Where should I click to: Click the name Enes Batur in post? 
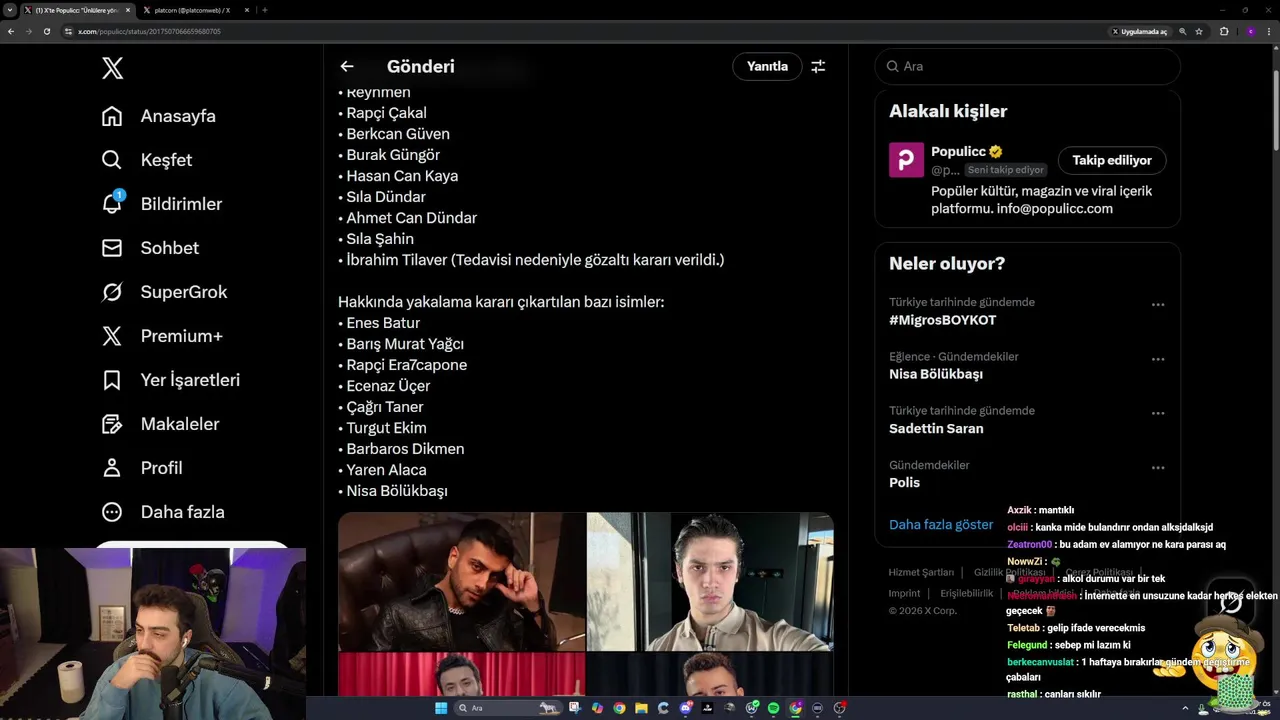(383, 323)
